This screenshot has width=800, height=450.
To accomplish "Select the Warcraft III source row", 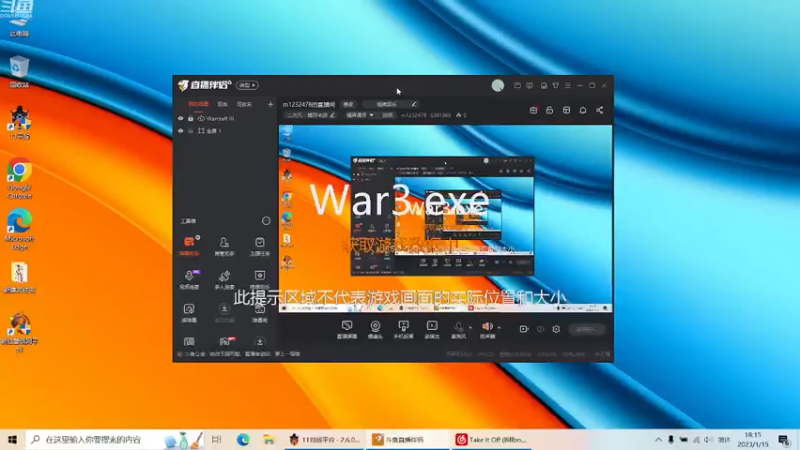I will pyautogui.click(x=225, y=118).
